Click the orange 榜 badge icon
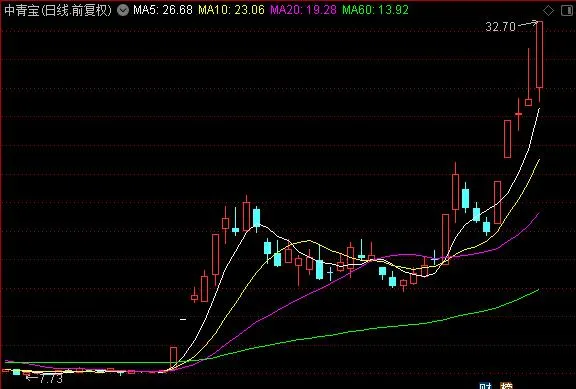This screenshot has height=389, width=576. click(x=506, y=386)
